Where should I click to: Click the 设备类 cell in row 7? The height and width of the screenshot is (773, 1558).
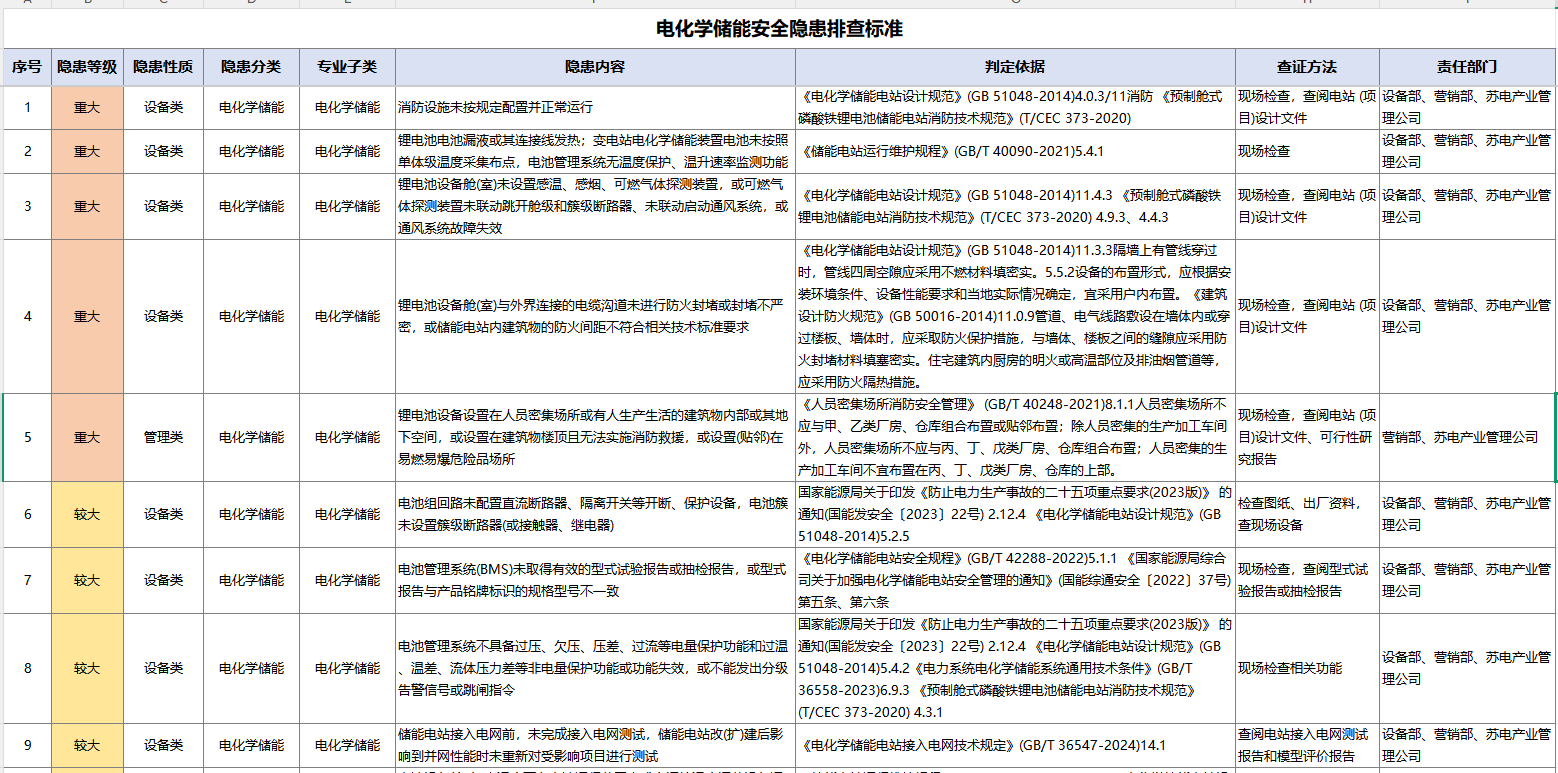[163, 580]
